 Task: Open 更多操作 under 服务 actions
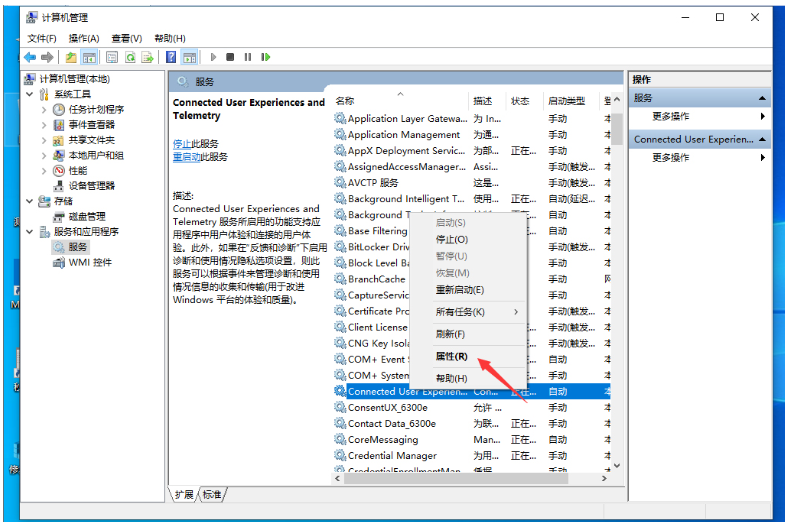(x=670, y=117)
